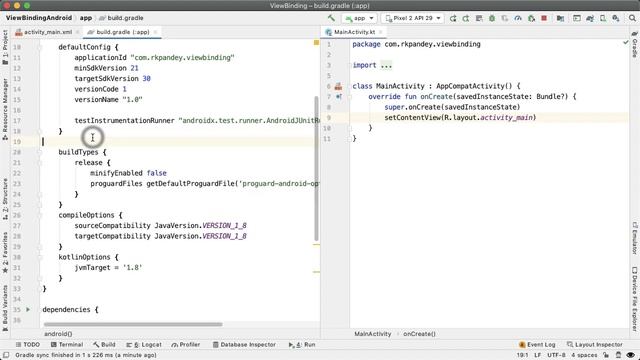Open the SDK Manager icon
640x360 pixels.
point(616,18)
